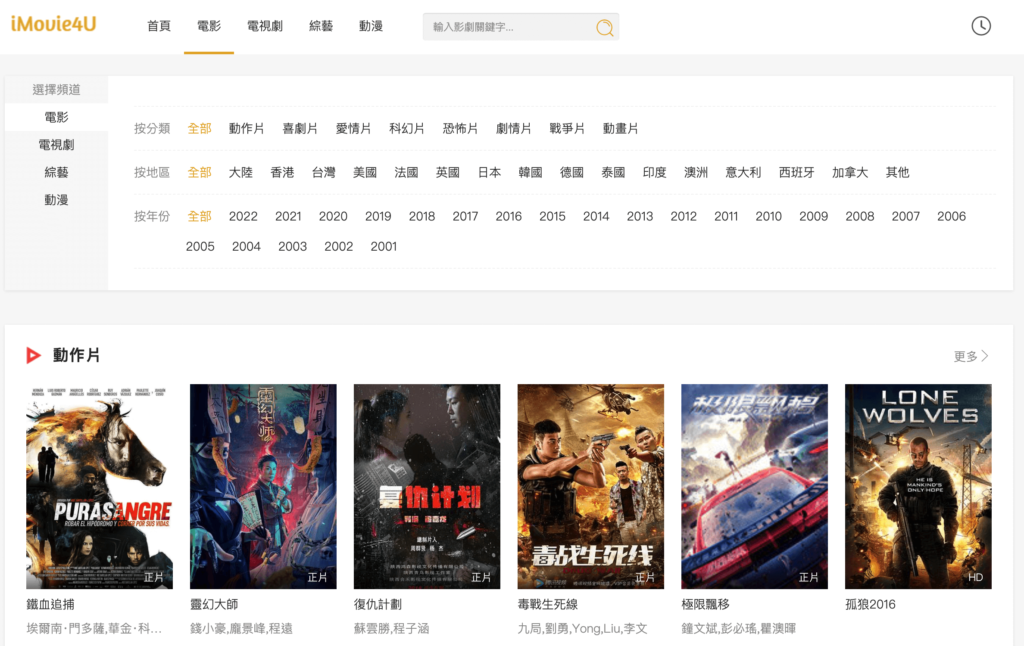
Task: Switch to the 動漫 nav tab
Action: (371, 26)
